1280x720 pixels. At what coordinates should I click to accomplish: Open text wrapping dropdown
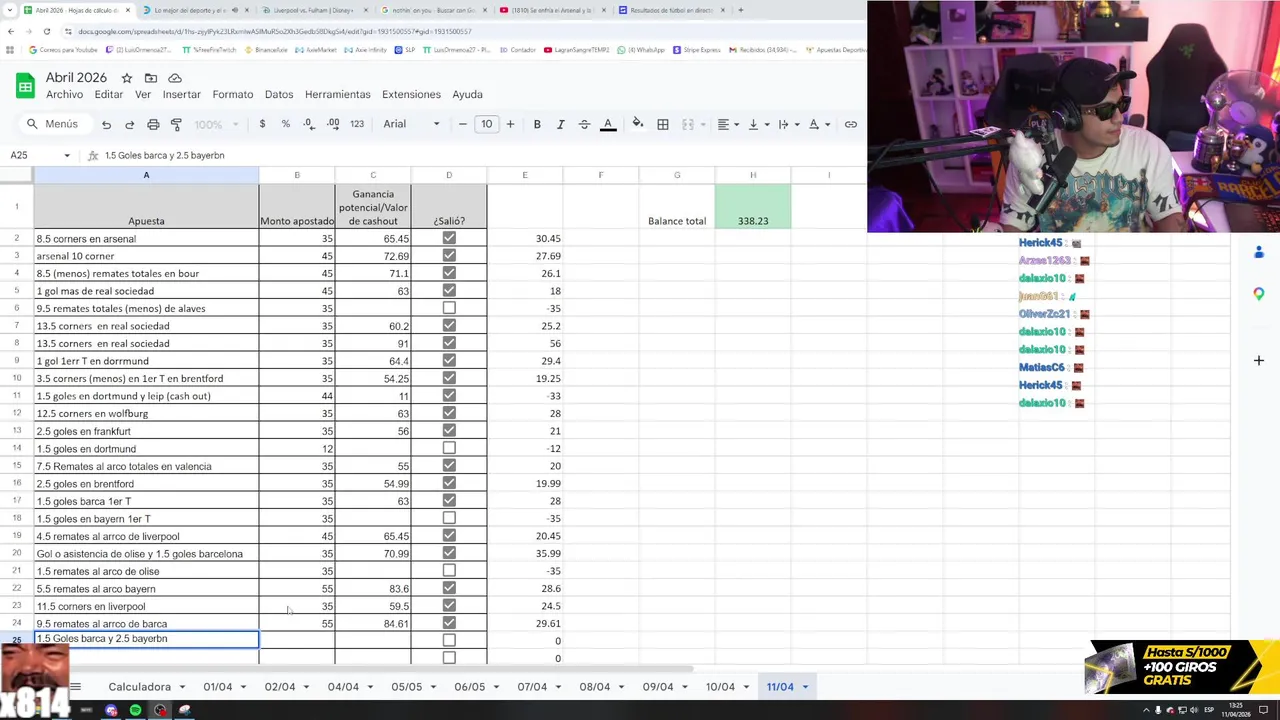tap(788, 124)
